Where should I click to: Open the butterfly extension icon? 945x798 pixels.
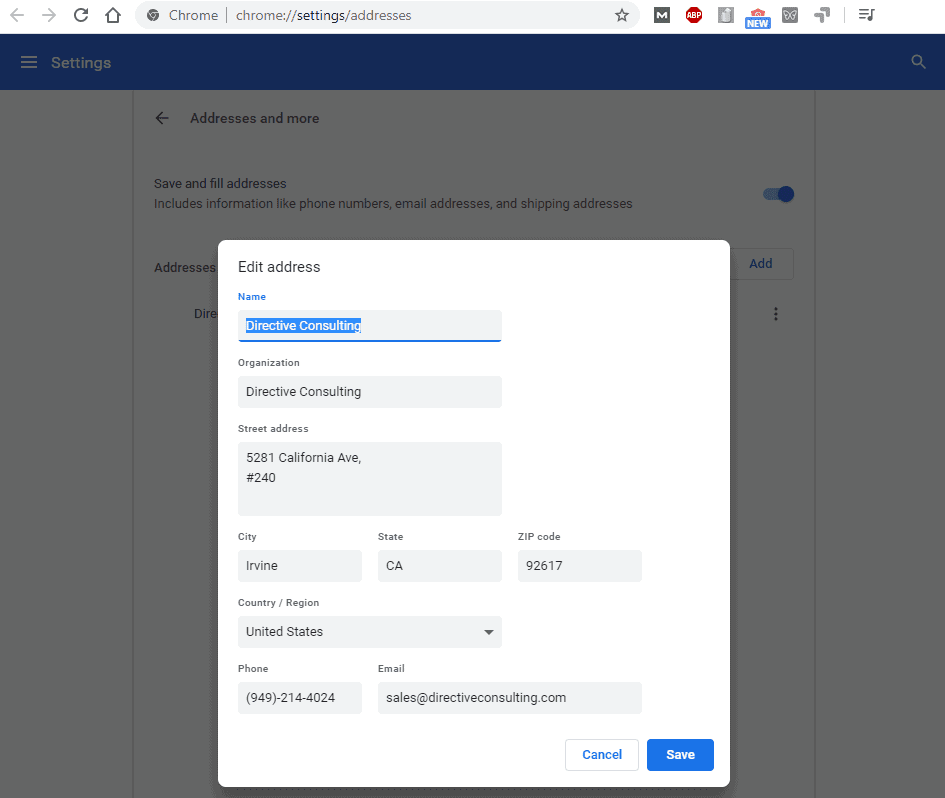point(790,15)
